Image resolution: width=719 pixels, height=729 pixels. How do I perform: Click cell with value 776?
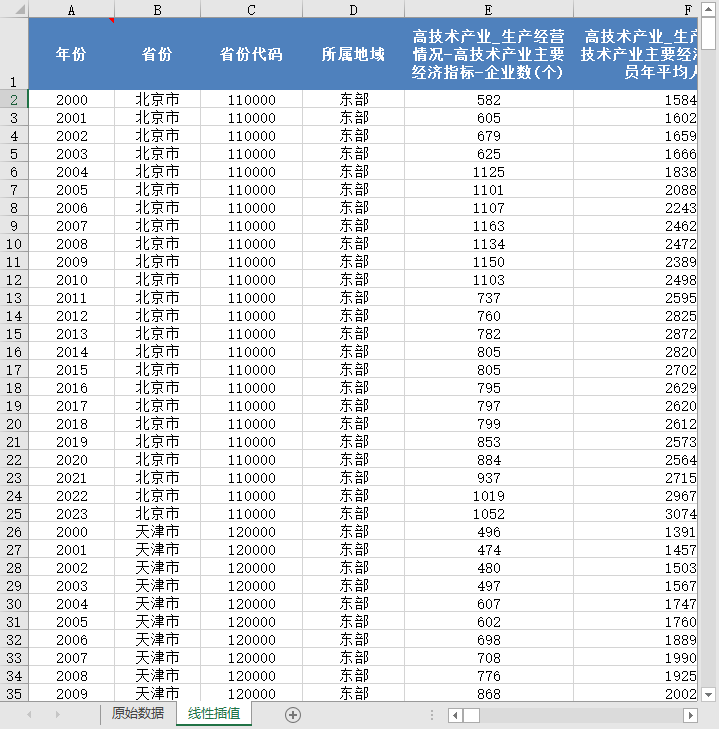[x=488, y=676]
